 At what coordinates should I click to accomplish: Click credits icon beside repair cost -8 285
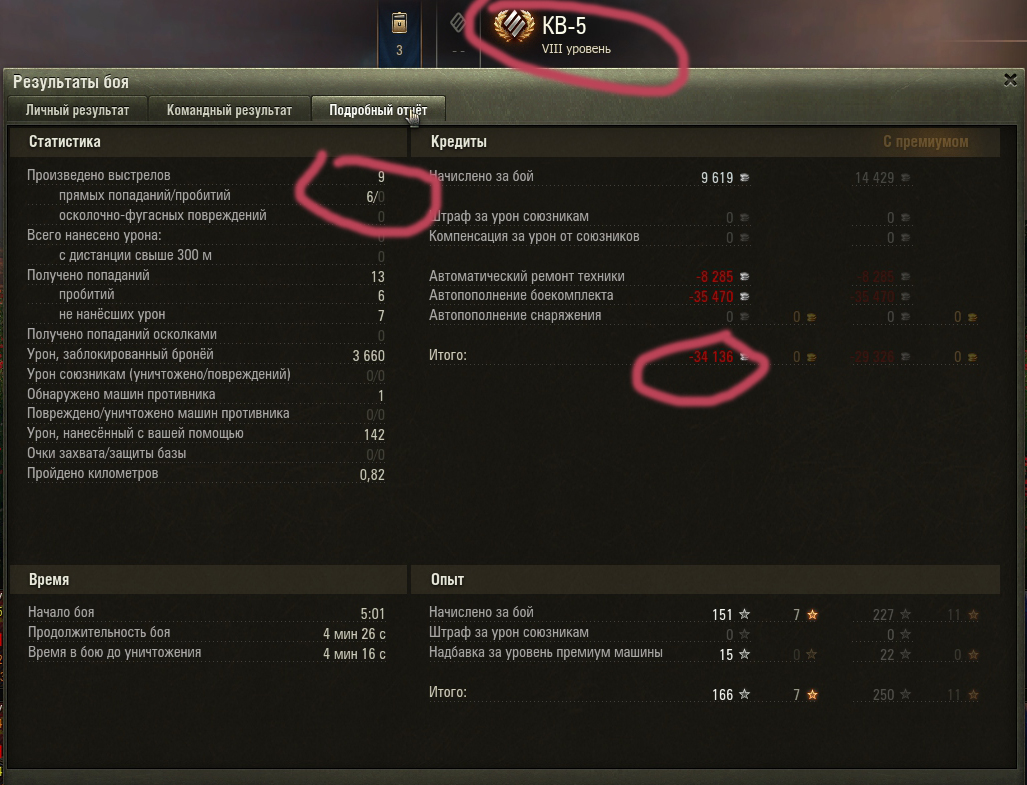click(x=745, y=277)
